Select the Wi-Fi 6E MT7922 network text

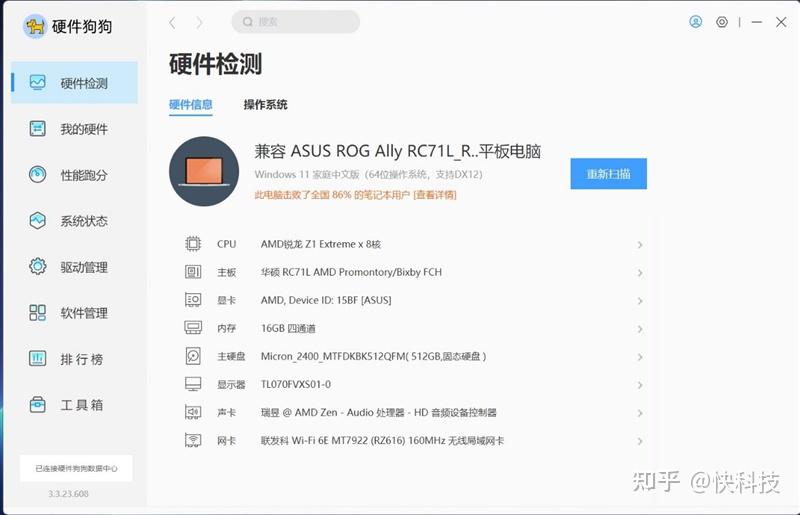click(x=382, y=440)
